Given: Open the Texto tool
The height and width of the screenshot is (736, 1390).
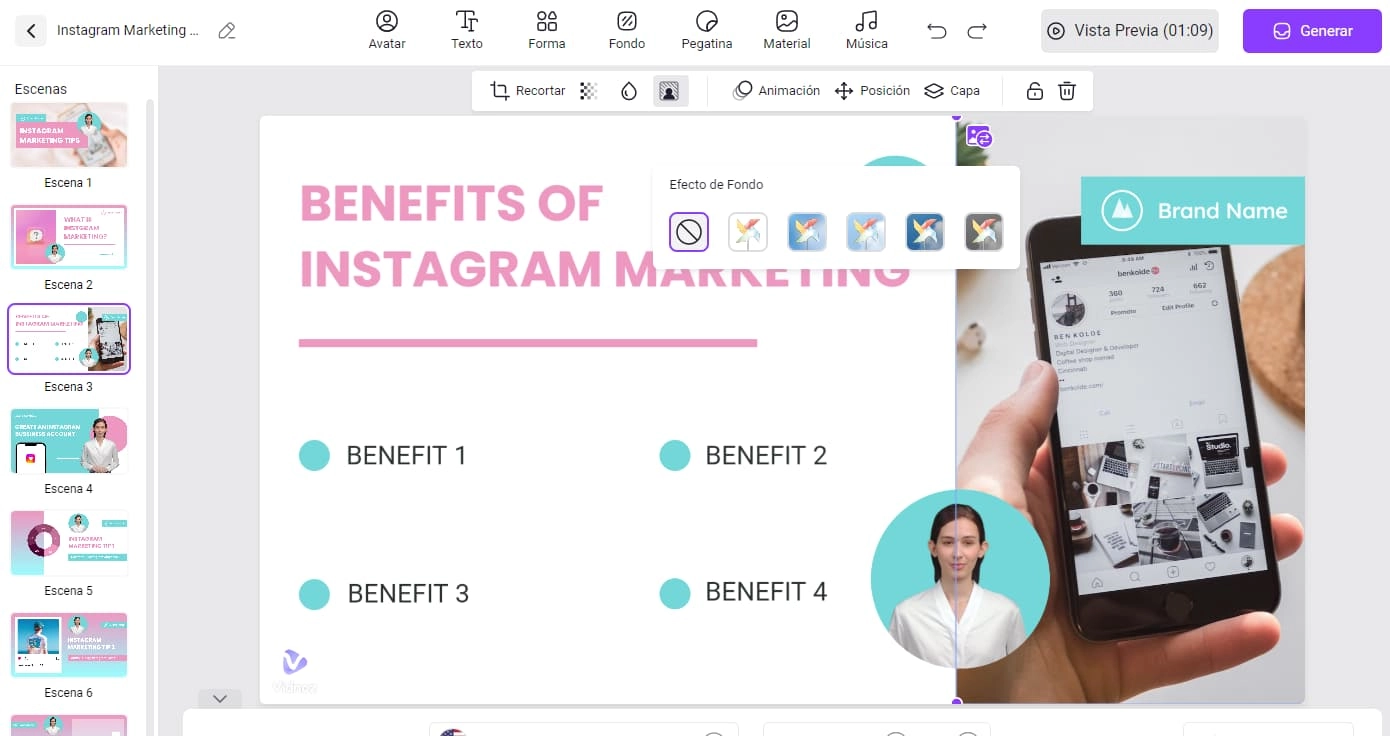Looking at the screenshot, I should point(467,30).
